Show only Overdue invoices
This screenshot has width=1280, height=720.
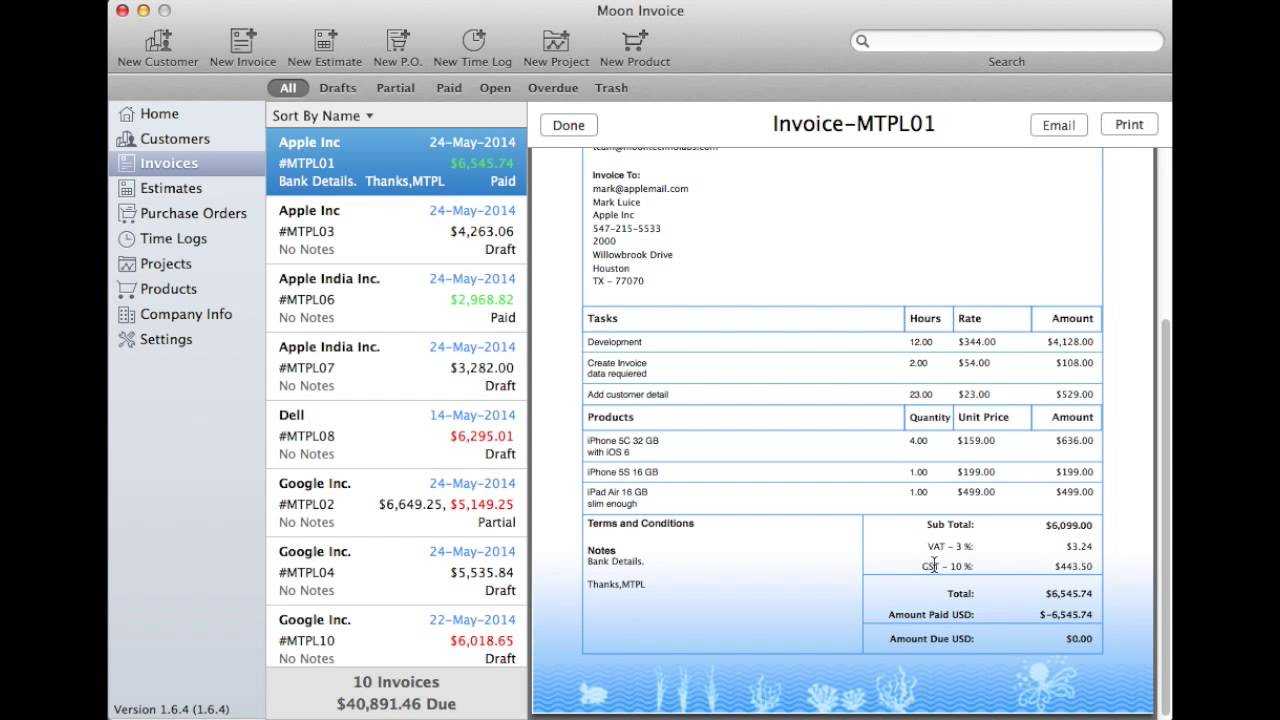click(553, 88)
